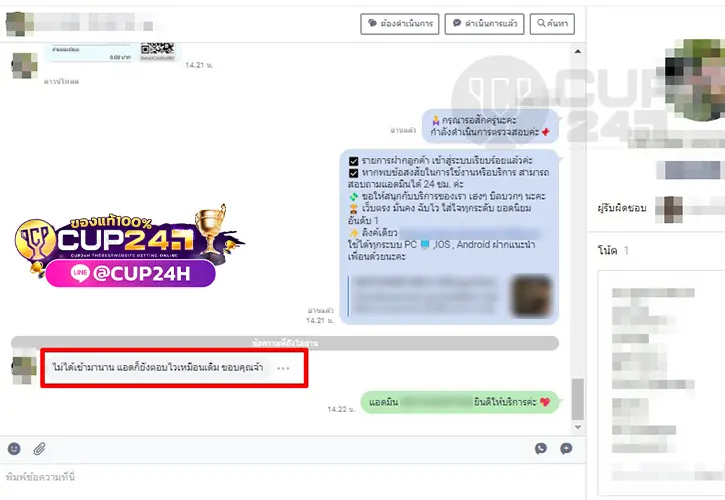Click the 'ดำเนินการแล้ว' resolved button
The height and width of the screenshot is (500, 725).
click(484, 24)
